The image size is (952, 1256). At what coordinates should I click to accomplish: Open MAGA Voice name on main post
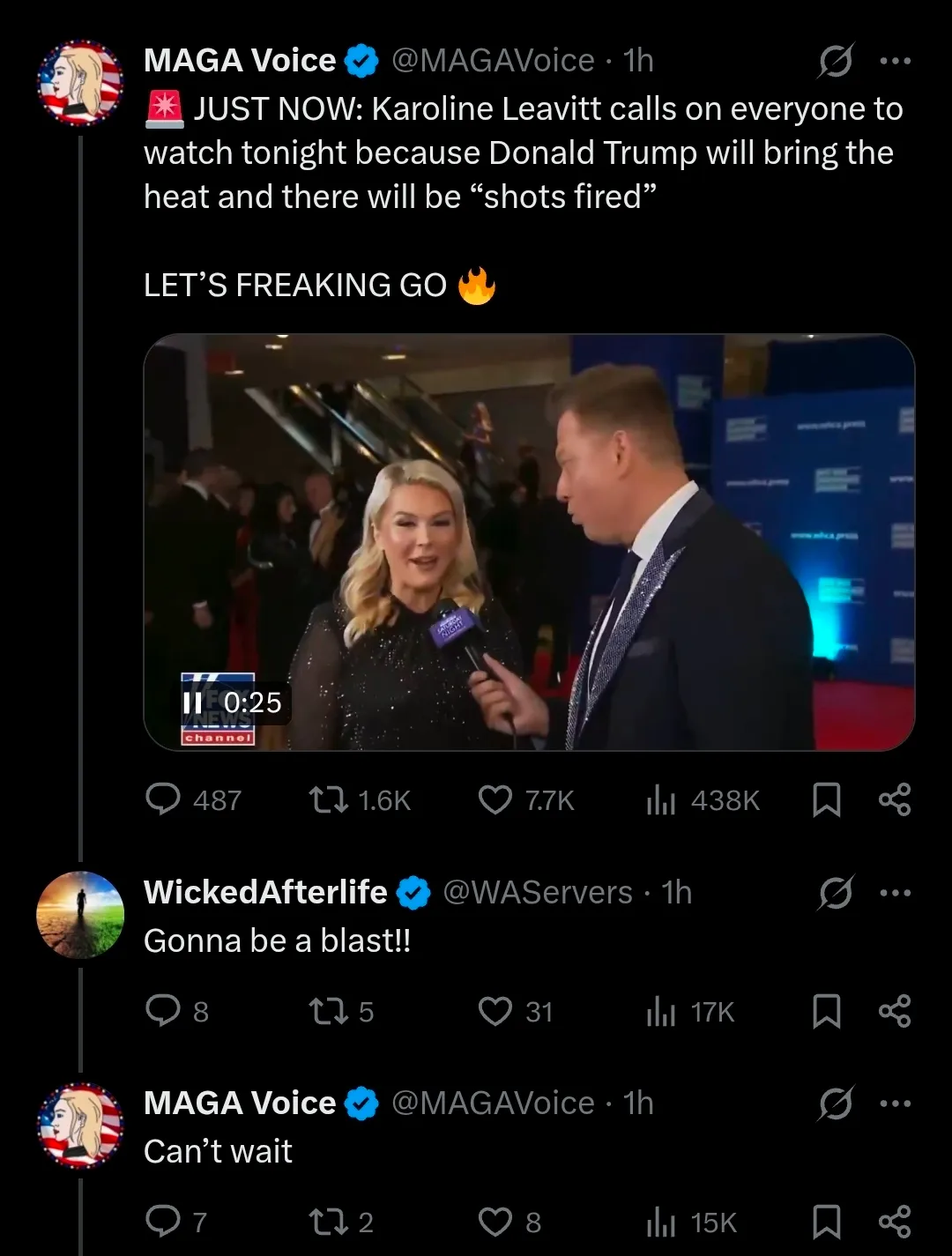240,61
